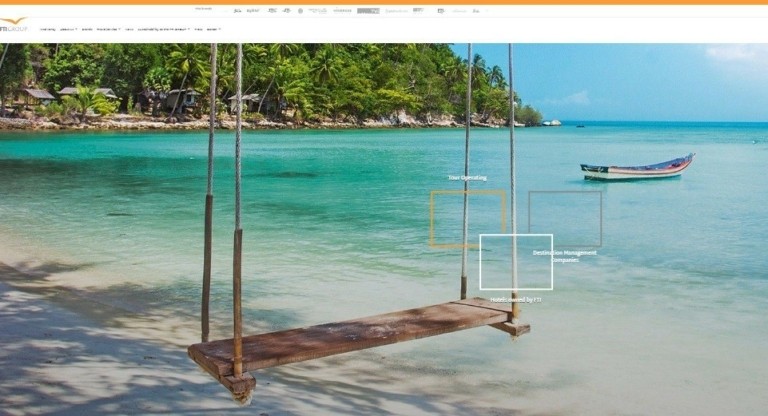This screenshot has width=768, height=416.
Task: Click the Hotels owned by FTI label
Action: [x=515, y=299]
